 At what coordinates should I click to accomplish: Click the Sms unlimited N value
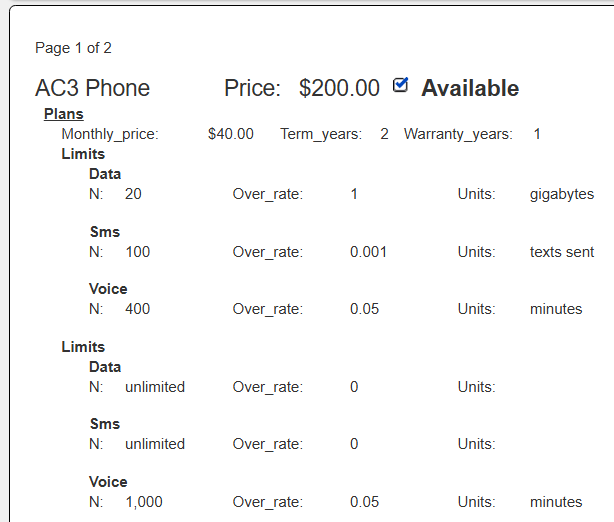point(155,444)
